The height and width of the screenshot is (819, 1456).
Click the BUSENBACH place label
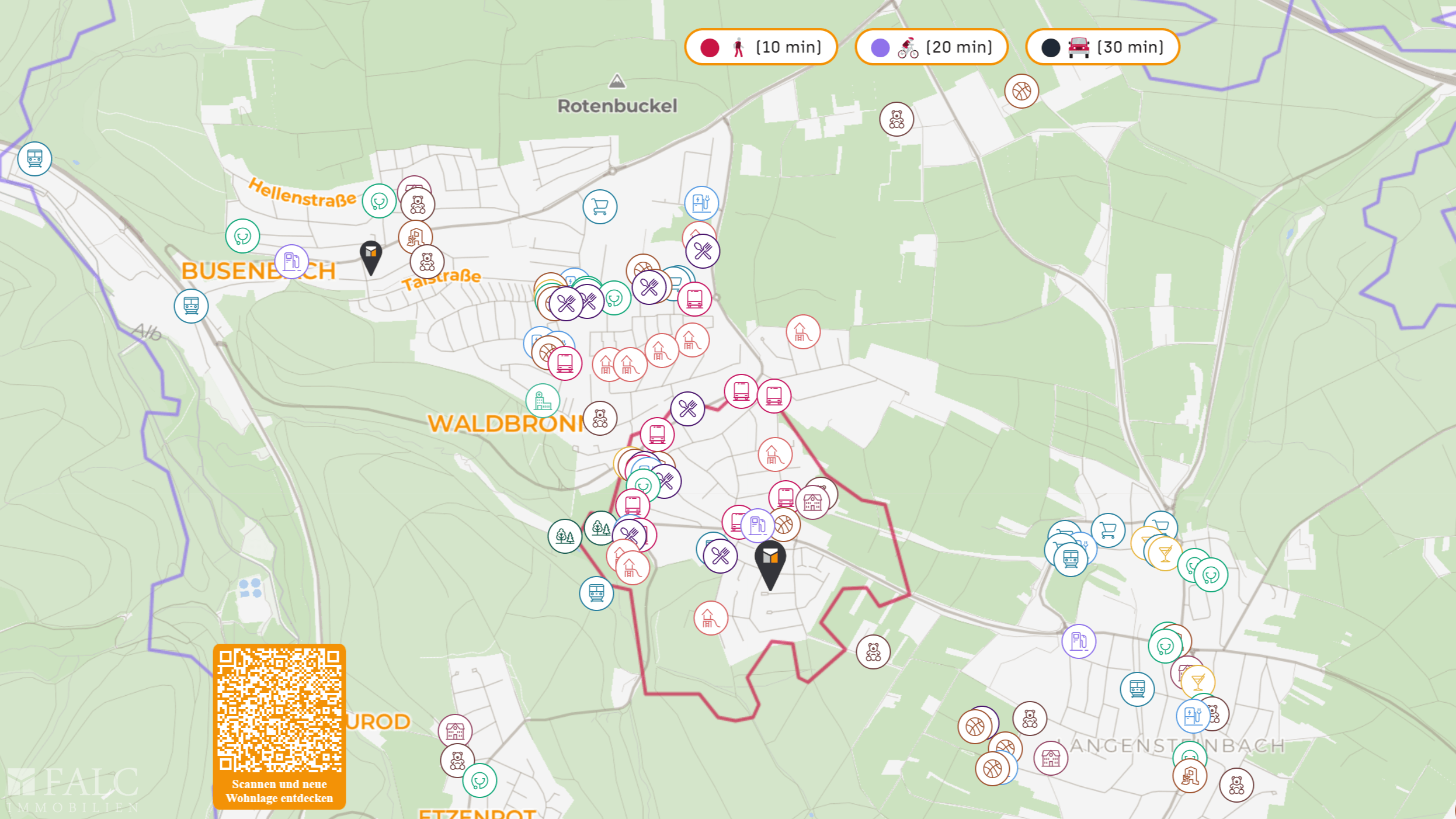tap(258, 271)
